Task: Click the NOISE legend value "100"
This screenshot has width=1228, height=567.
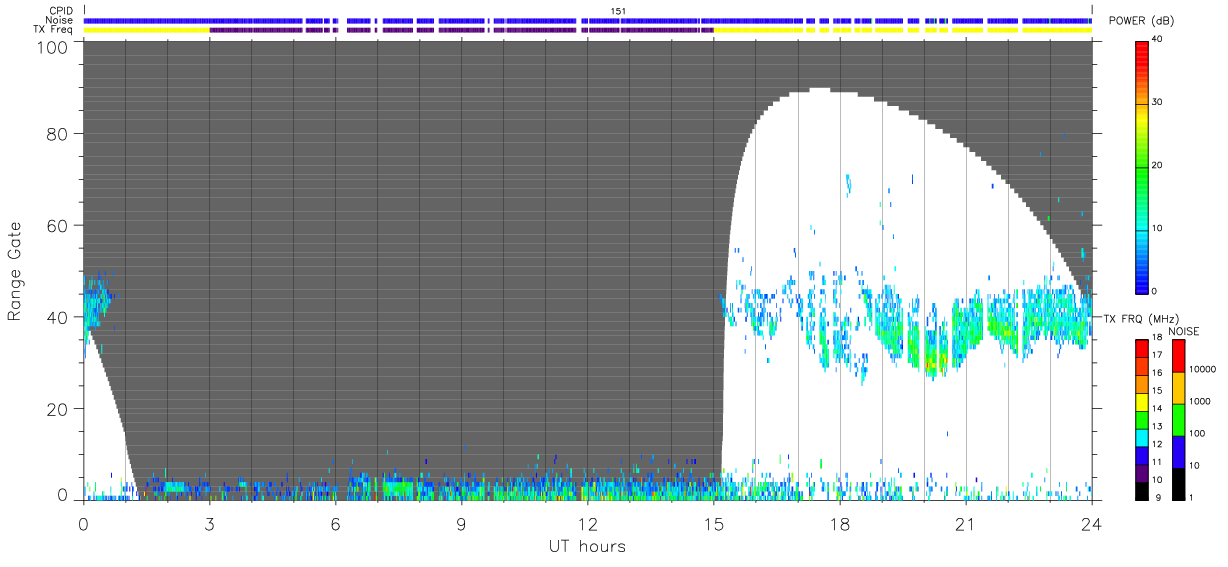Action: point(1198,433)
